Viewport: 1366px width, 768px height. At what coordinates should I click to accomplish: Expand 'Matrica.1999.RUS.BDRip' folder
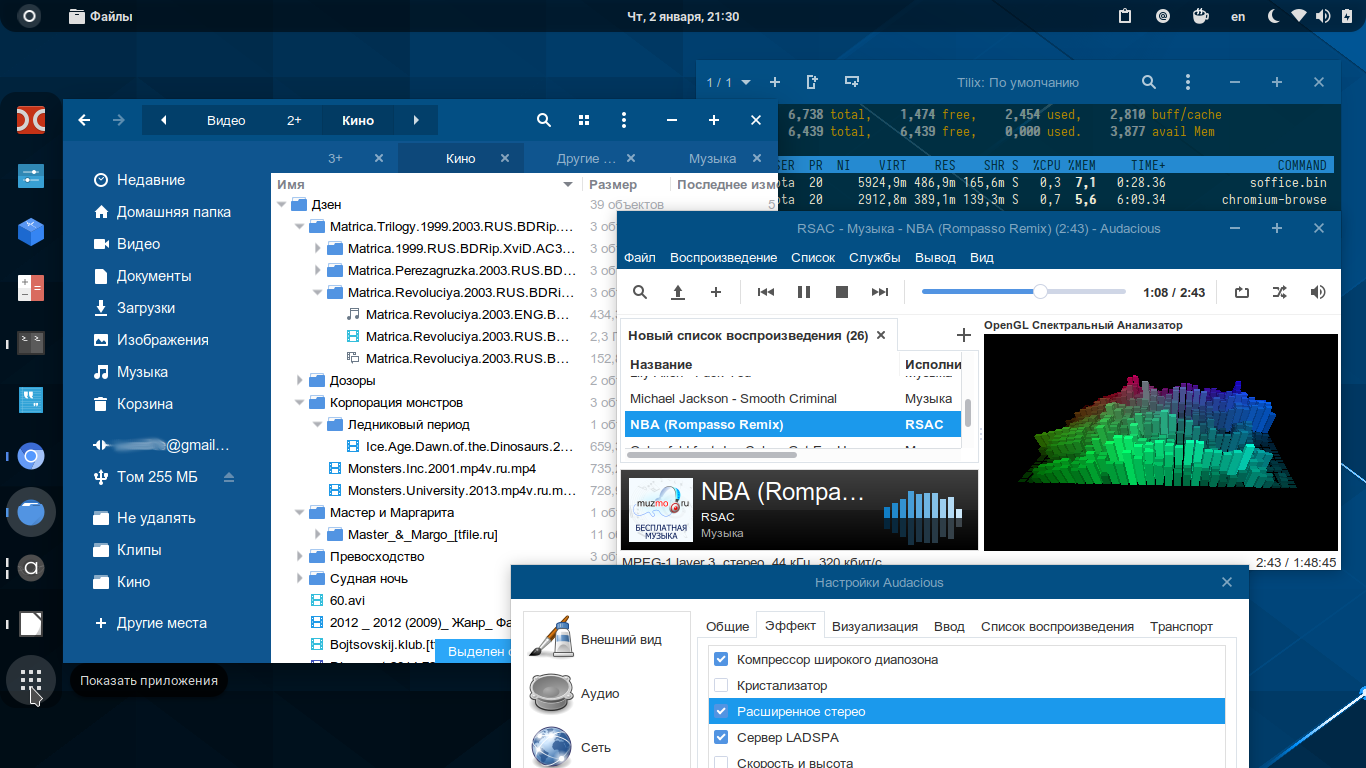(318, 248)
